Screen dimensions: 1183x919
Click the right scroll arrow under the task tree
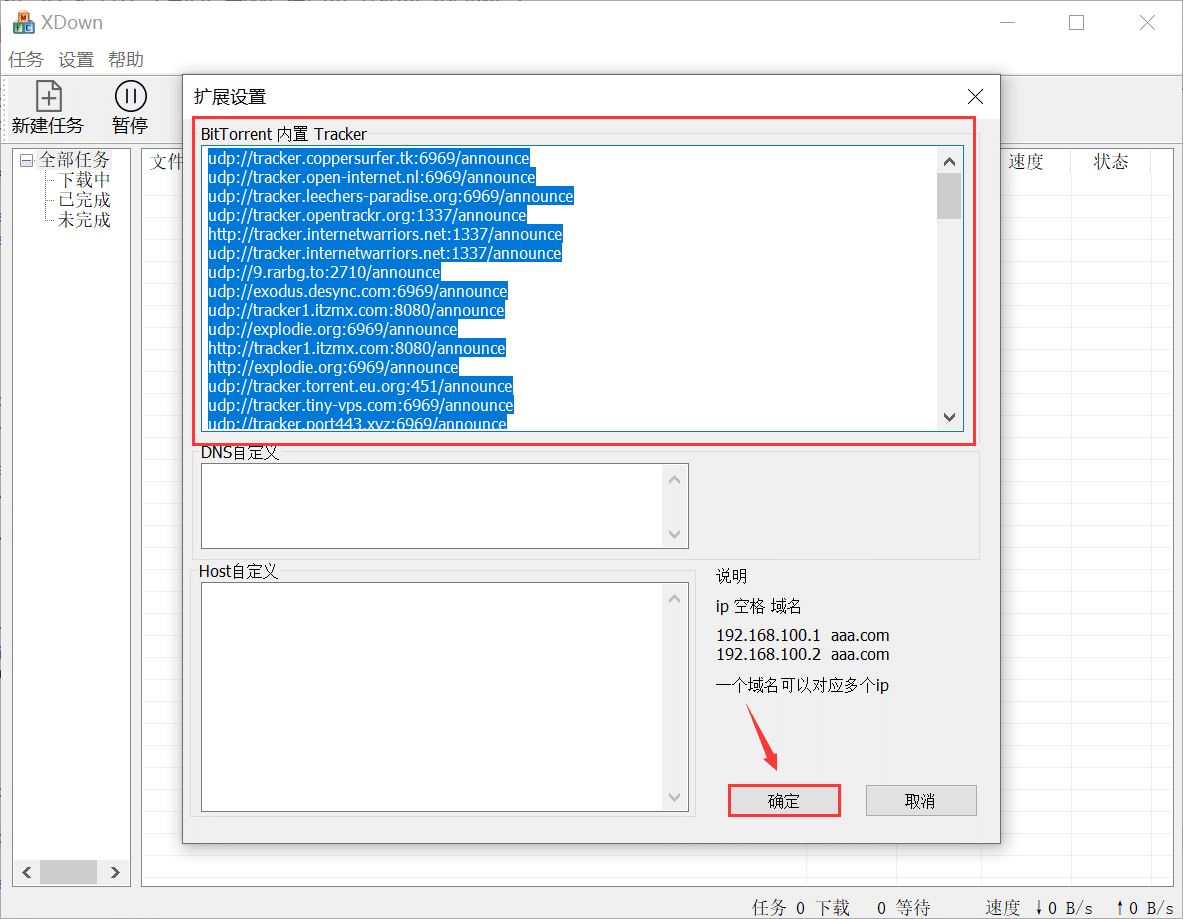coord(115,872)
